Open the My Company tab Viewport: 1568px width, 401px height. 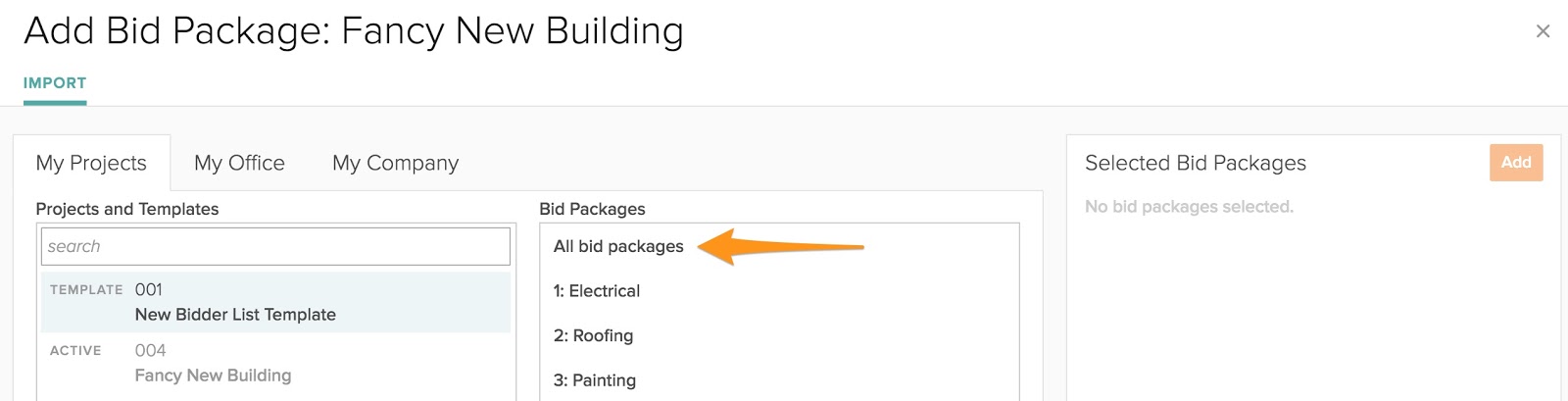point(395,163)
